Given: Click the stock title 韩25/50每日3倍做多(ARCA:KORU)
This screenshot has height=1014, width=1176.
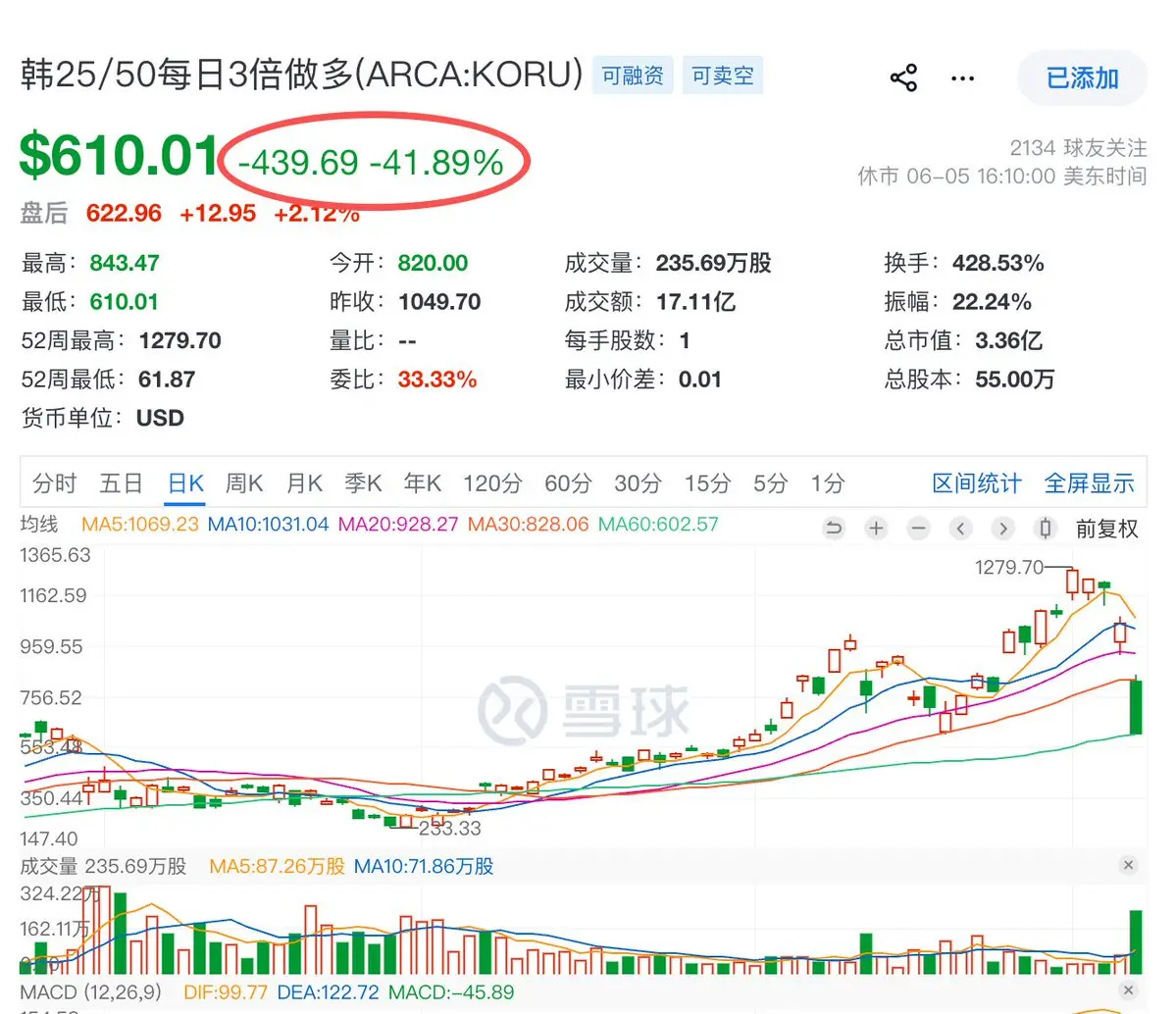Looking at the screenshot, I should tap(301, 75).
